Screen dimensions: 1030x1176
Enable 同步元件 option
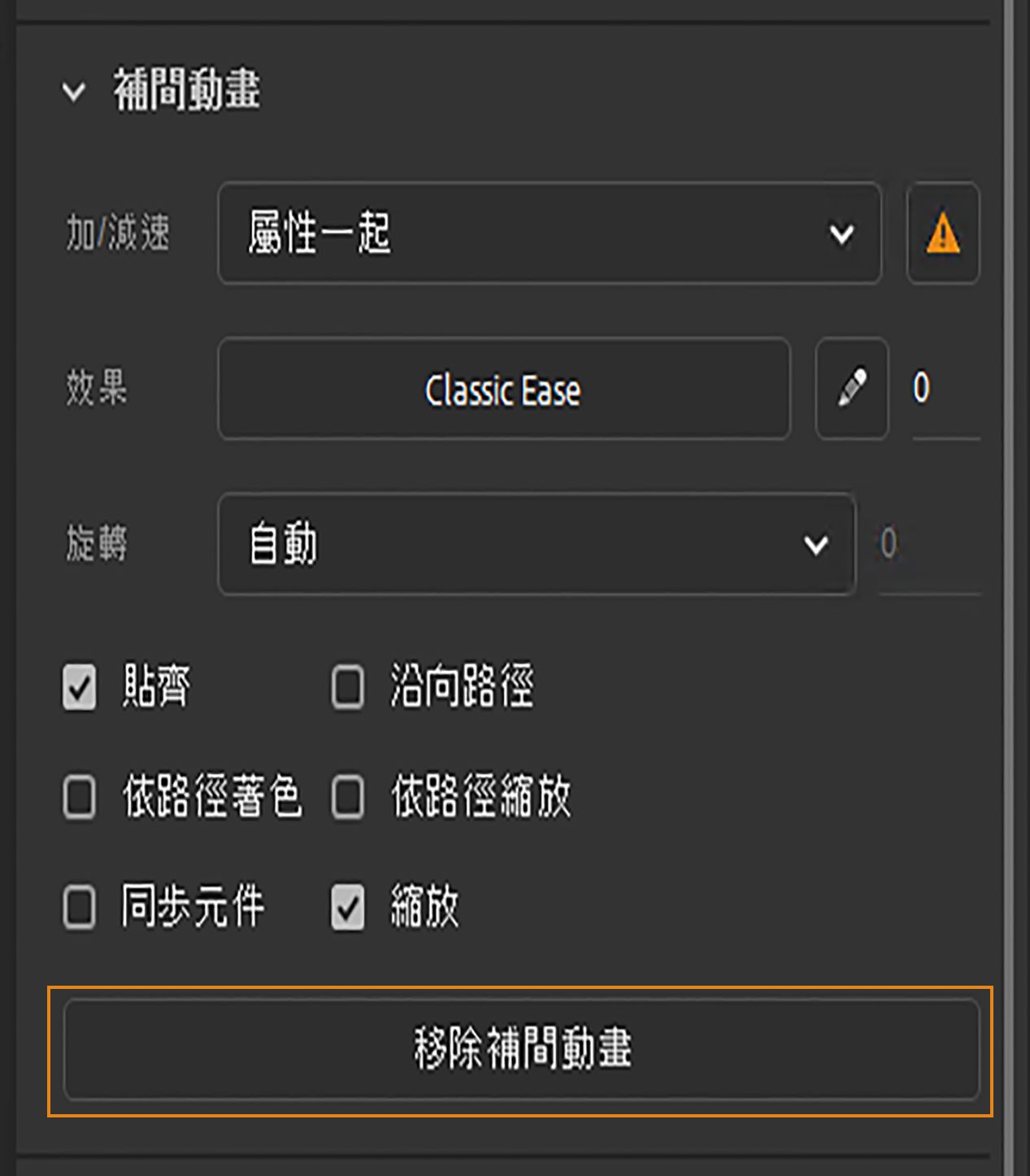[79, 908]
